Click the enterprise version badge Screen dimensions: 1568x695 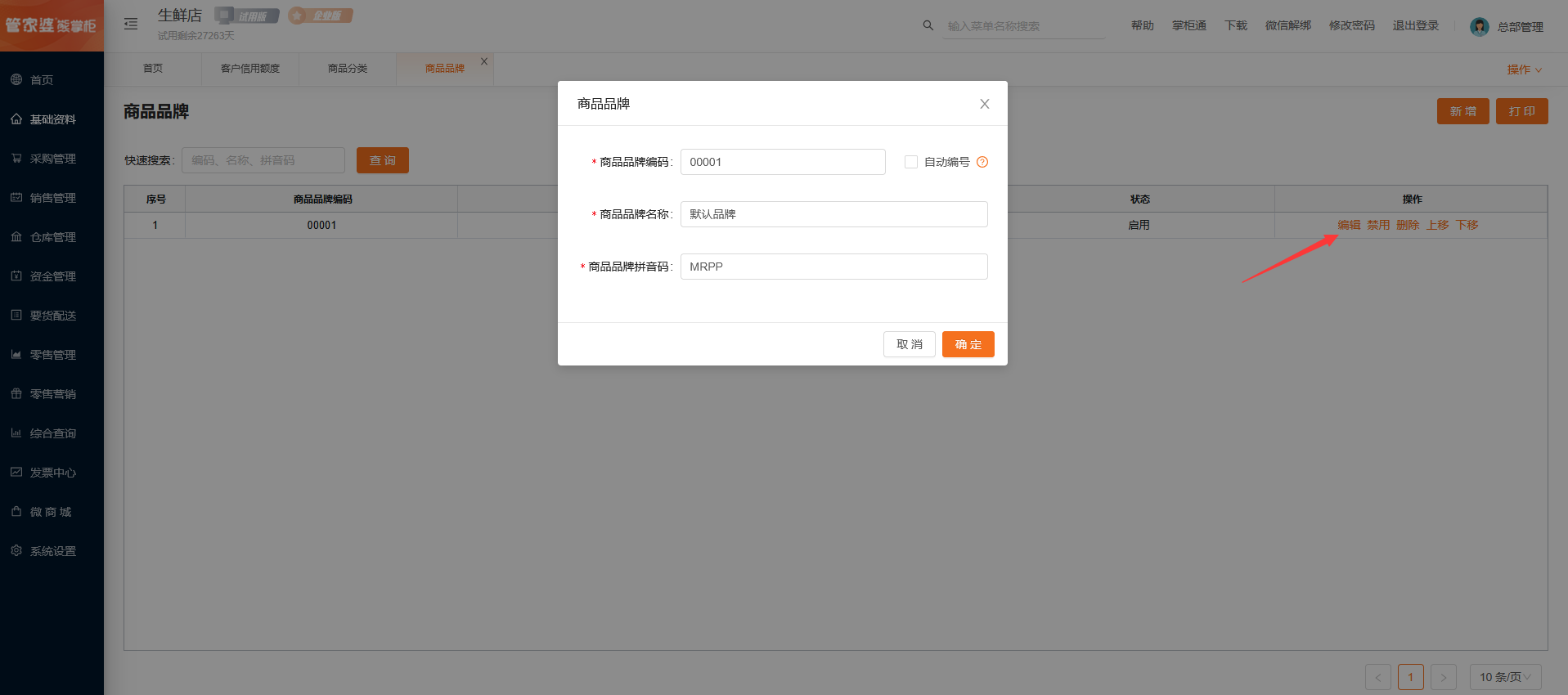[321, 16]
